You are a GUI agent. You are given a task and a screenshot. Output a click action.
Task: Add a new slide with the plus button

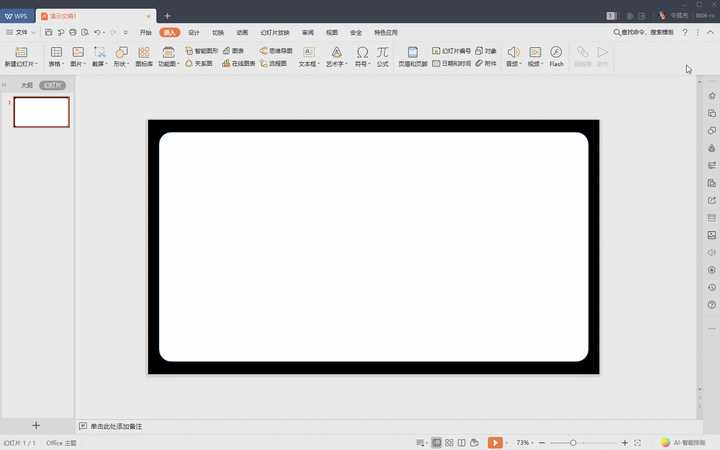(36, 426)
